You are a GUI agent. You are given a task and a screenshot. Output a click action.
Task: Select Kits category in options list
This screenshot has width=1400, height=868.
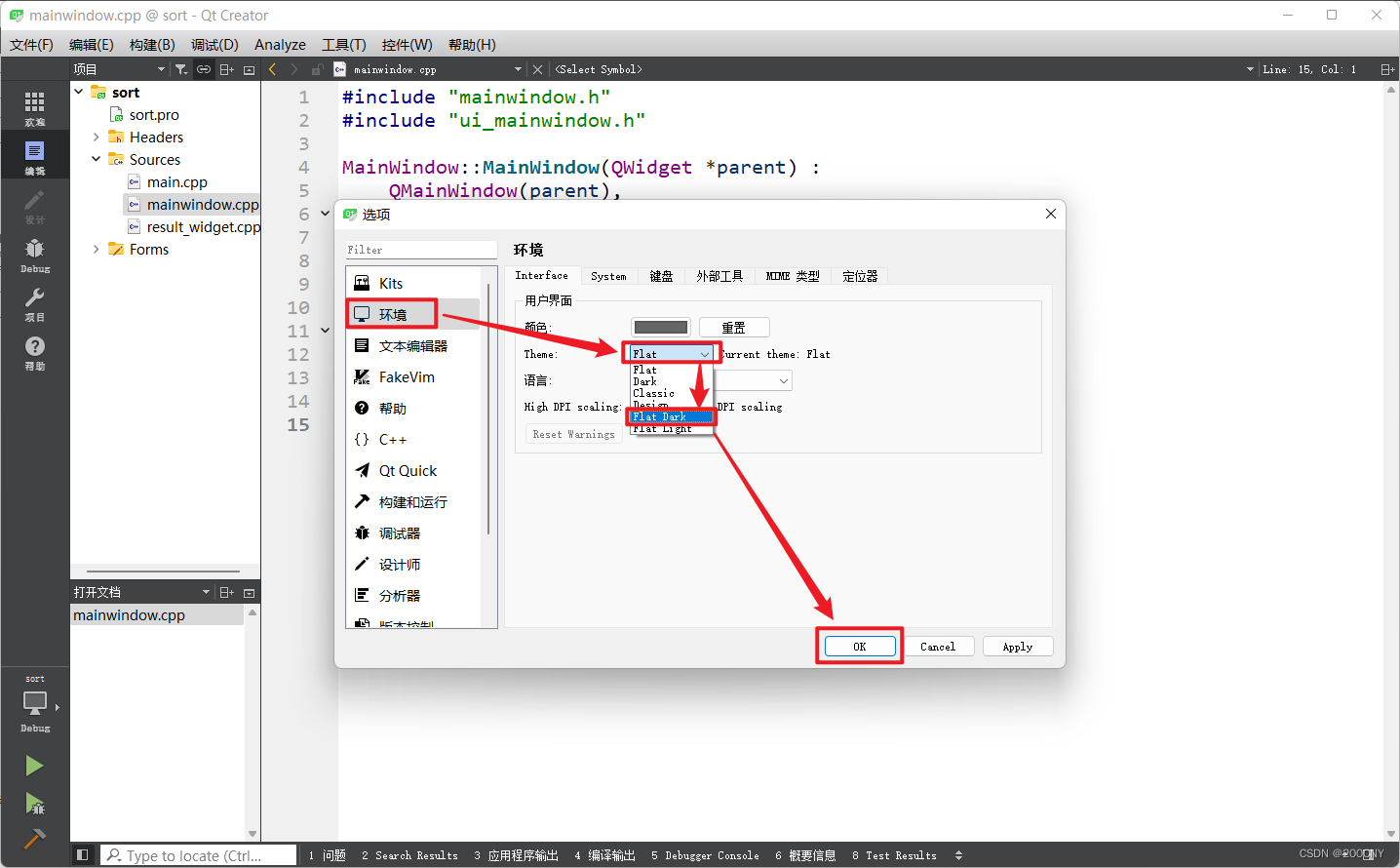(413, 283)
